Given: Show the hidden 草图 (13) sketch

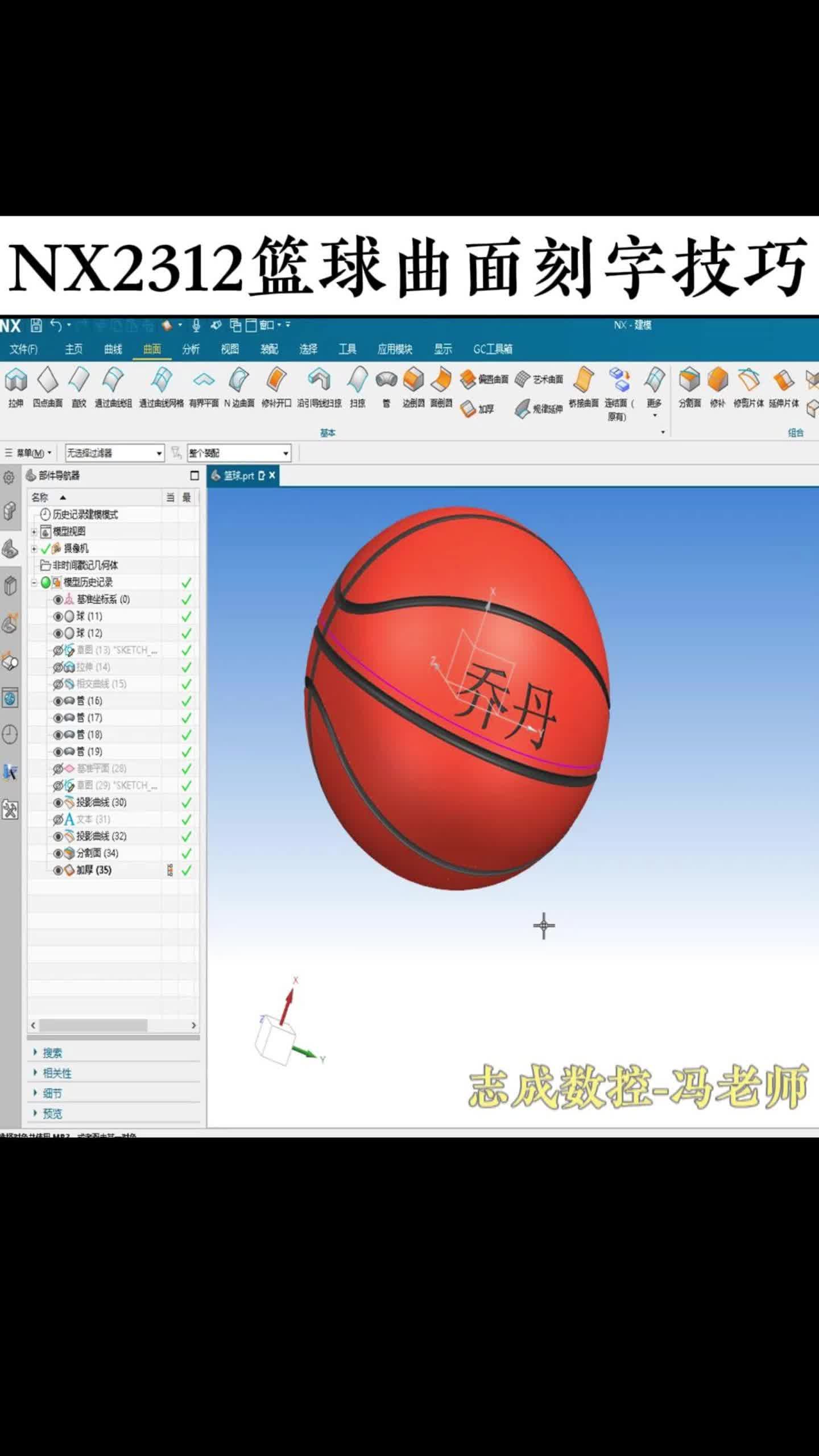Looking at the screenshot, I should click(58, 650).
